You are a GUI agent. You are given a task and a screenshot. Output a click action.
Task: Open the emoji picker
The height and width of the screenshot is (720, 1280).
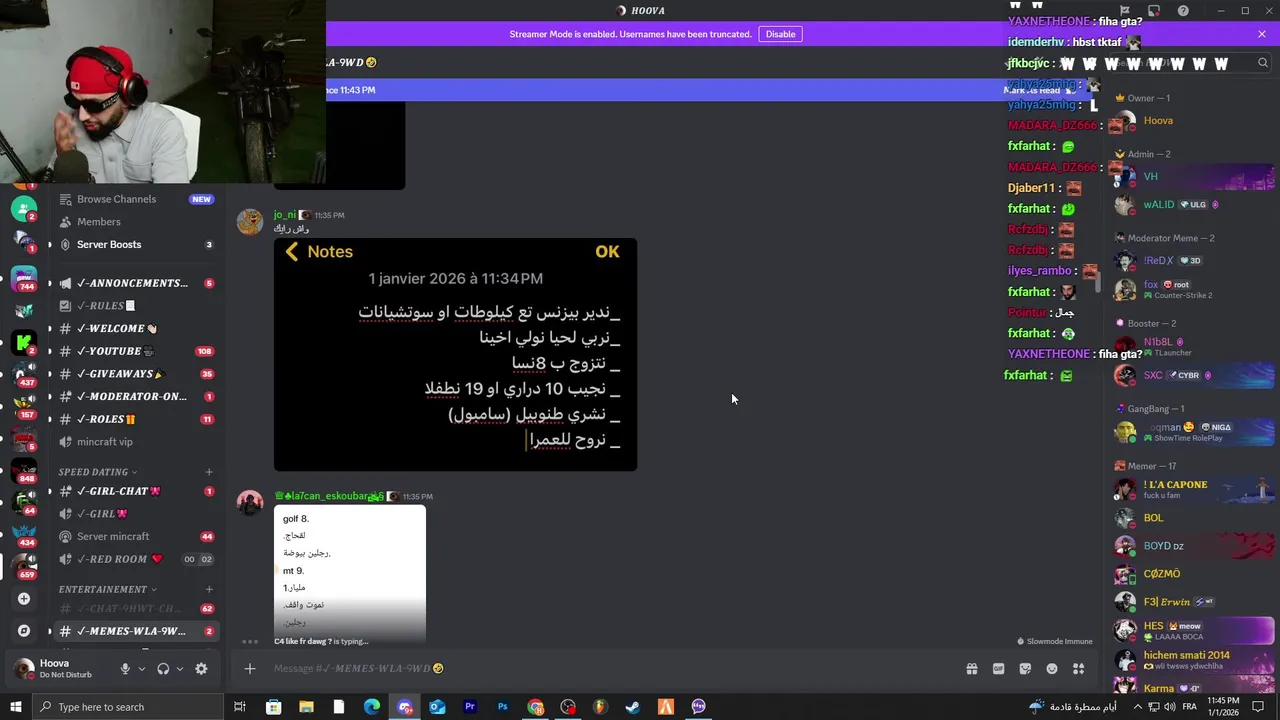click(1052, 669)
